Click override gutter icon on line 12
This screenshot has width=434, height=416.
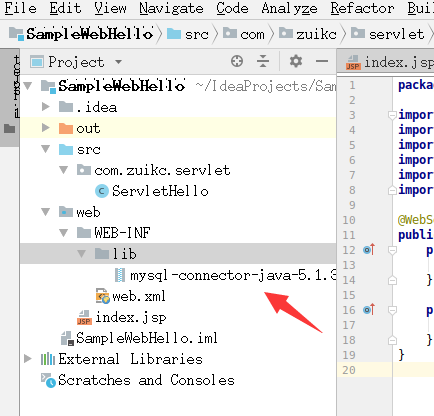point(369,249)
